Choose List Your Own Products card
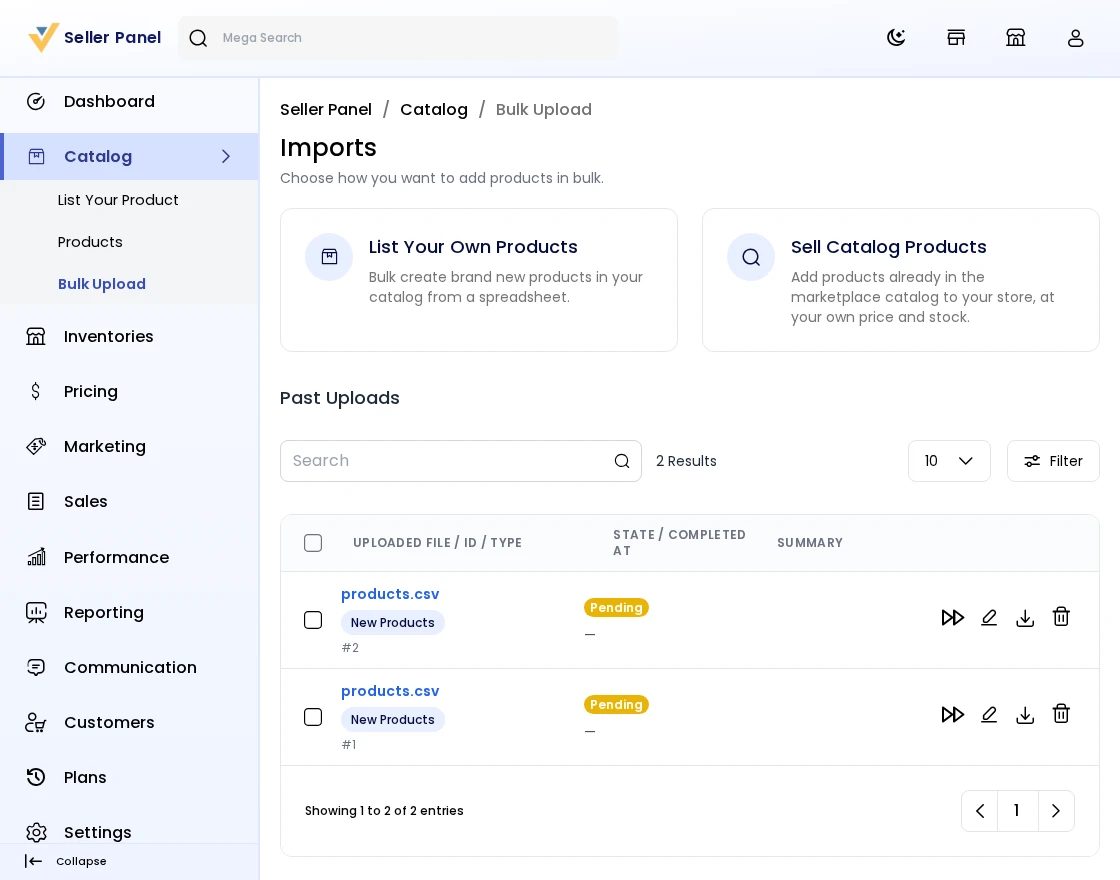The height and width of the screenshot is (880, 1120). [479, 280]
